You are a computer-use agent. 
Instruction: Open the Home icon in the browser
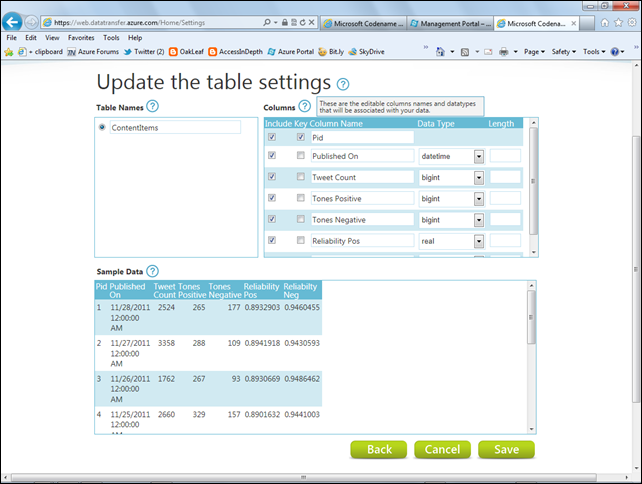coord(605,23)
